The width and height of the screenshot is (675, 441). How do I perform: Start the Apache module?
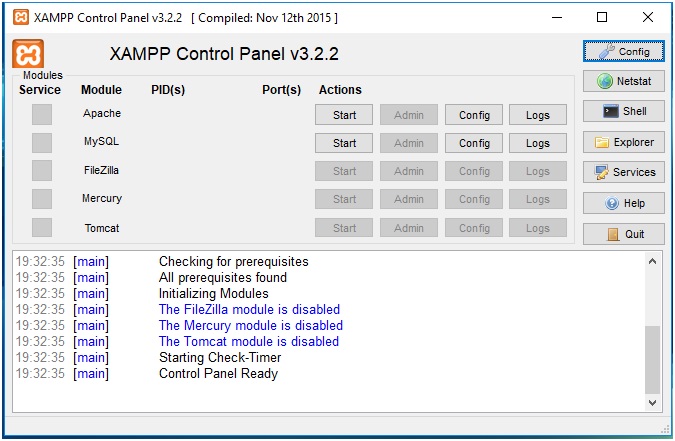[x=344, y=115]
